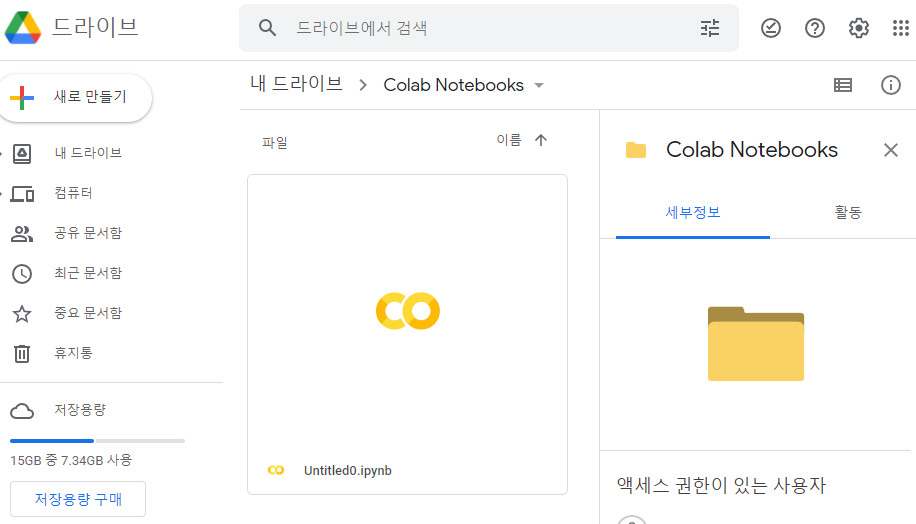Open the Colab Notebooks folder dropdown arrow

[539, 85]
